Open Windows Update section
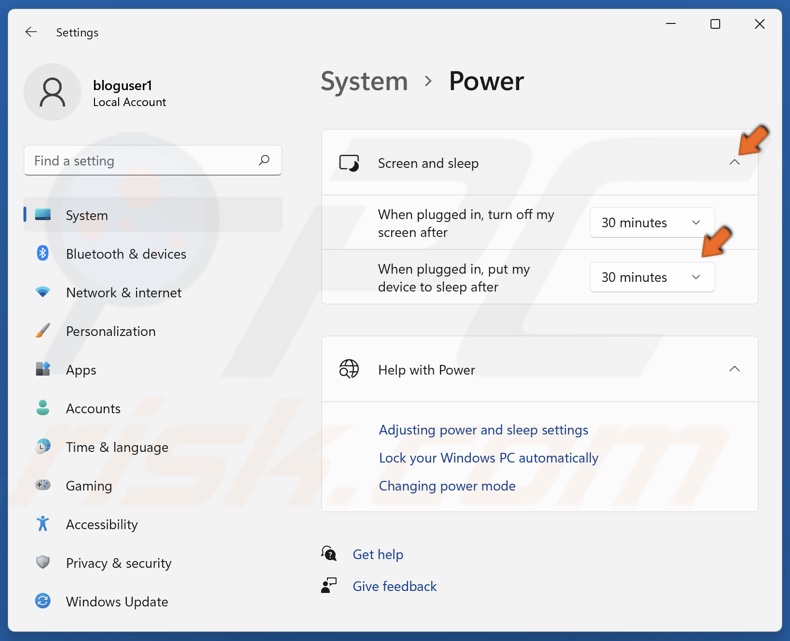 pos(116,602)
